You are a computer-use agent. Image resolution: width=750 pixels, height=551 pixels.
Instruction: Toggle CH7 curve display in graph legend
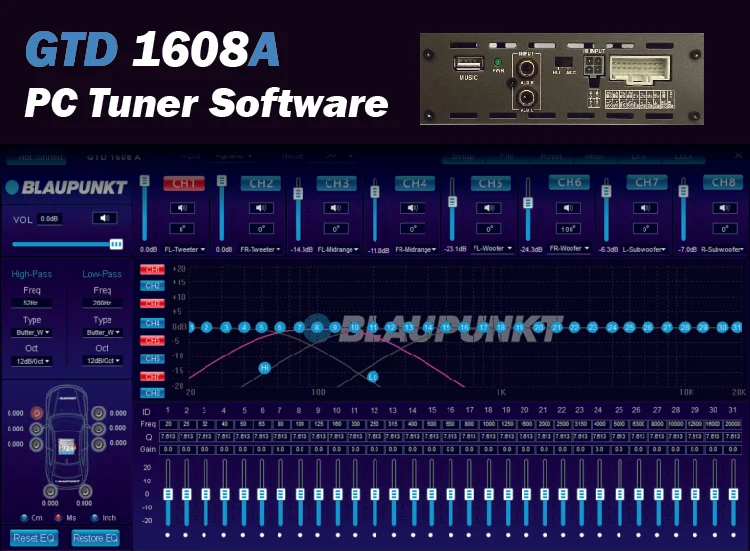click(x=152, y=376)
